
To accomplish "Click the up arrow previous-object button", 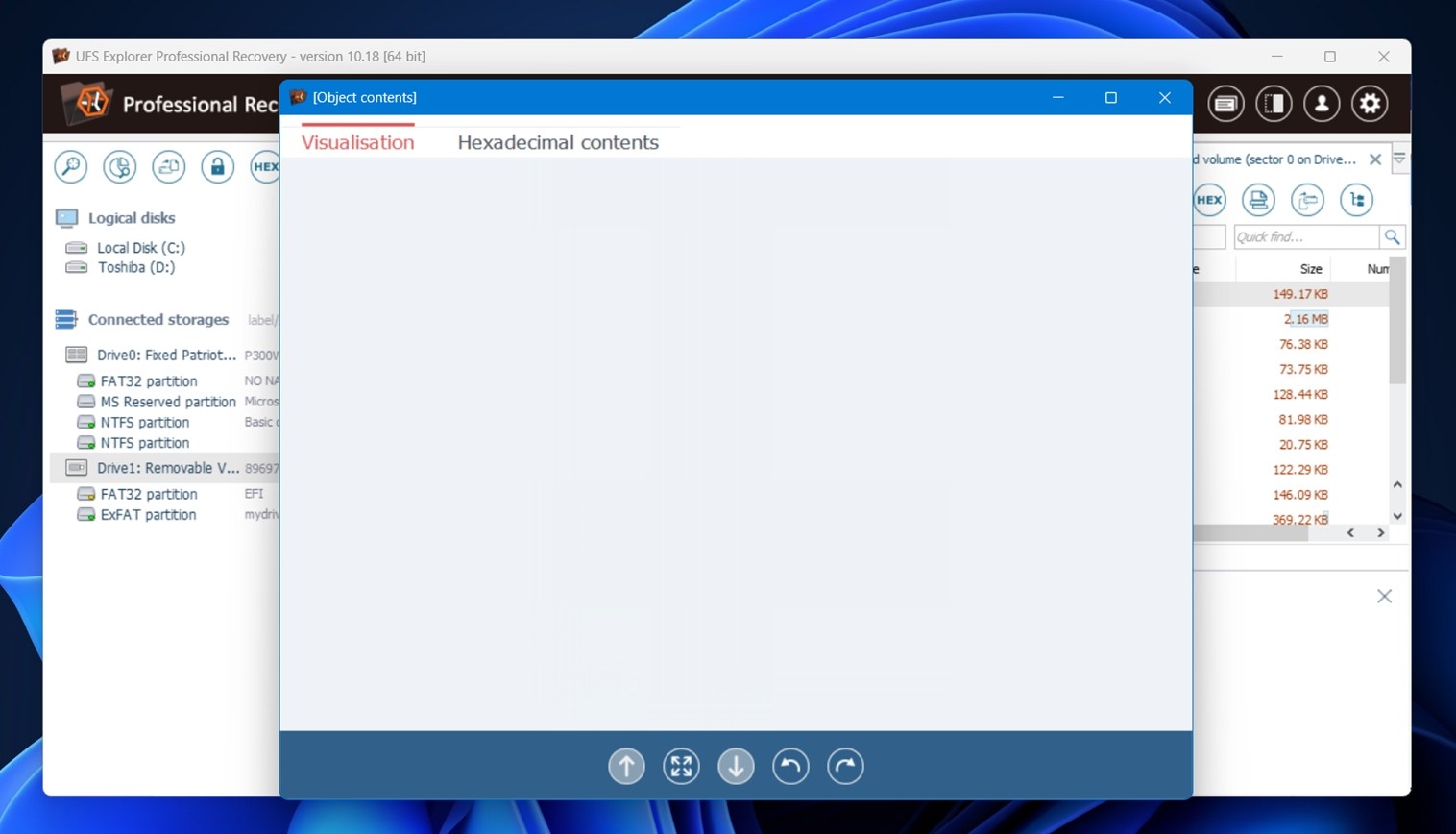I will (626, 766).
